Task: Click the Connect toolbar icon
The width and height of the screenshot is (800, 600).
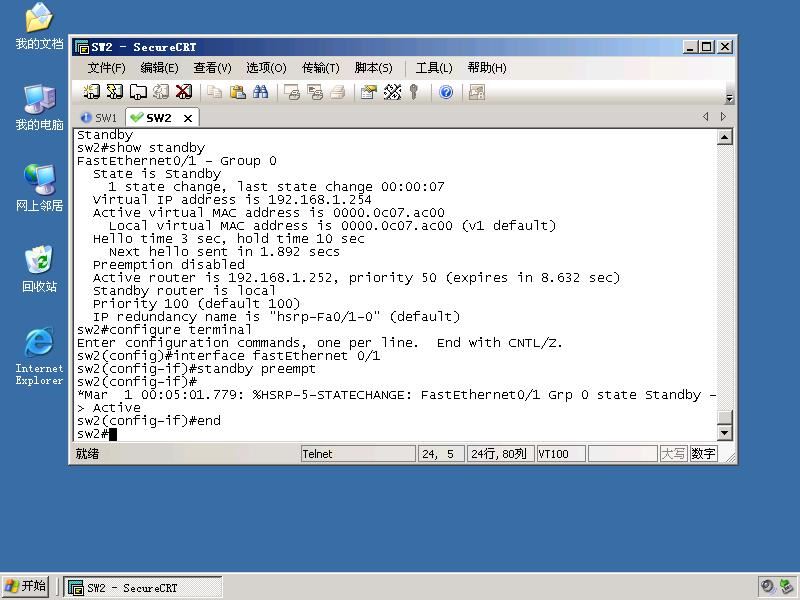Action: (x=91, y=92)
